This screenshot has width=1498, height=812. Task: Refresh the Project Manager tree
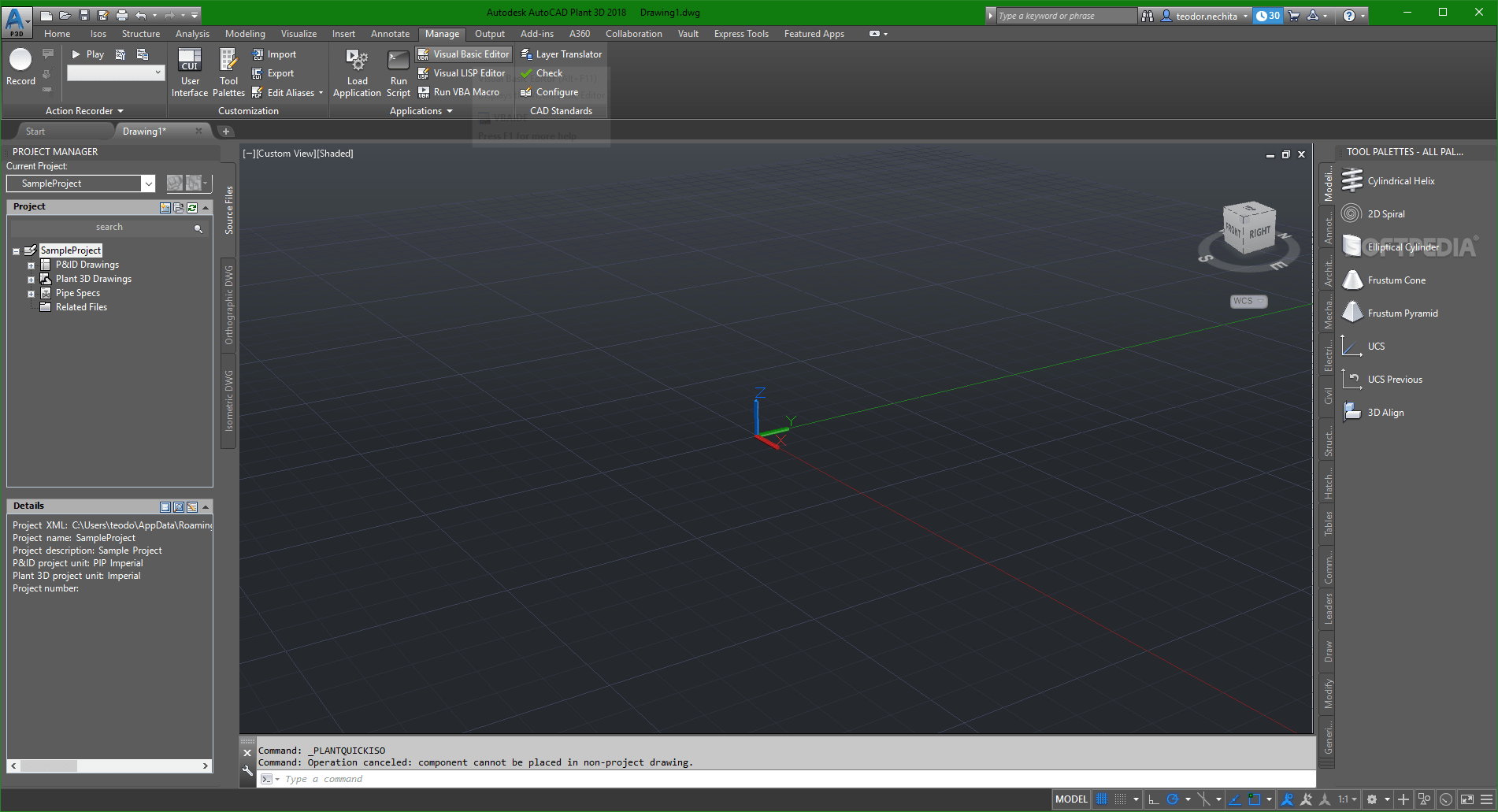(x=191, y=208)
